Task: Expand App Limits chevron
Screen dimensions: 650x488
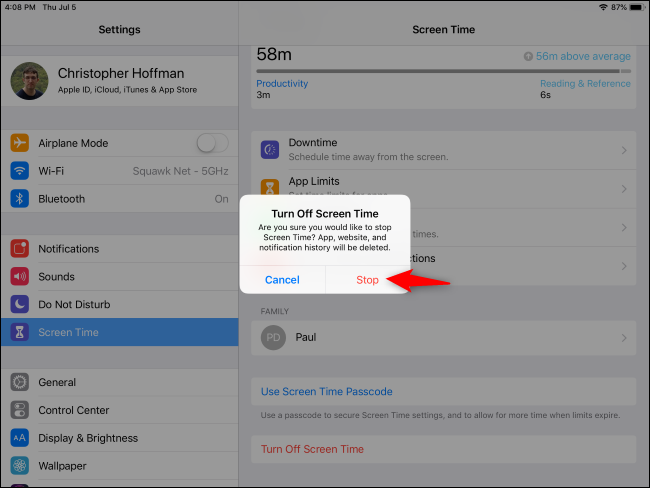Action: point(624,189)
